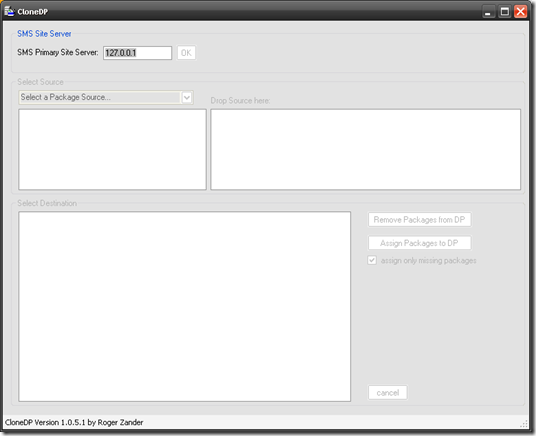The width and height of the screenshot is (536, 436).
Task: Maximize the CloneDP window
Action: [x=505, y=12]
